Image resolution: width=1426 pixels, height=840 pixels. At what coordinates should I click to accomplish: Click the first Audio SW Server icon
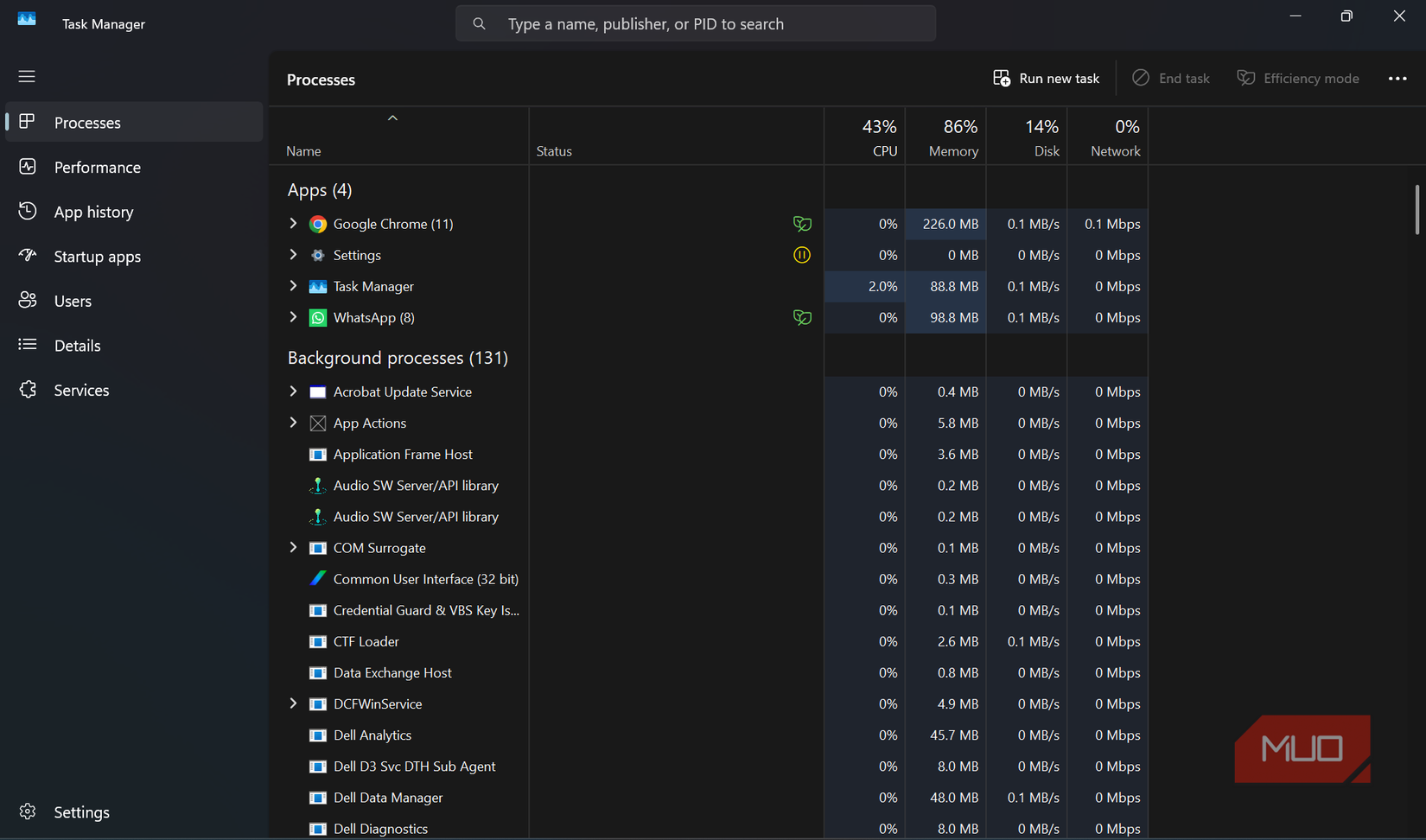[318, 485]
